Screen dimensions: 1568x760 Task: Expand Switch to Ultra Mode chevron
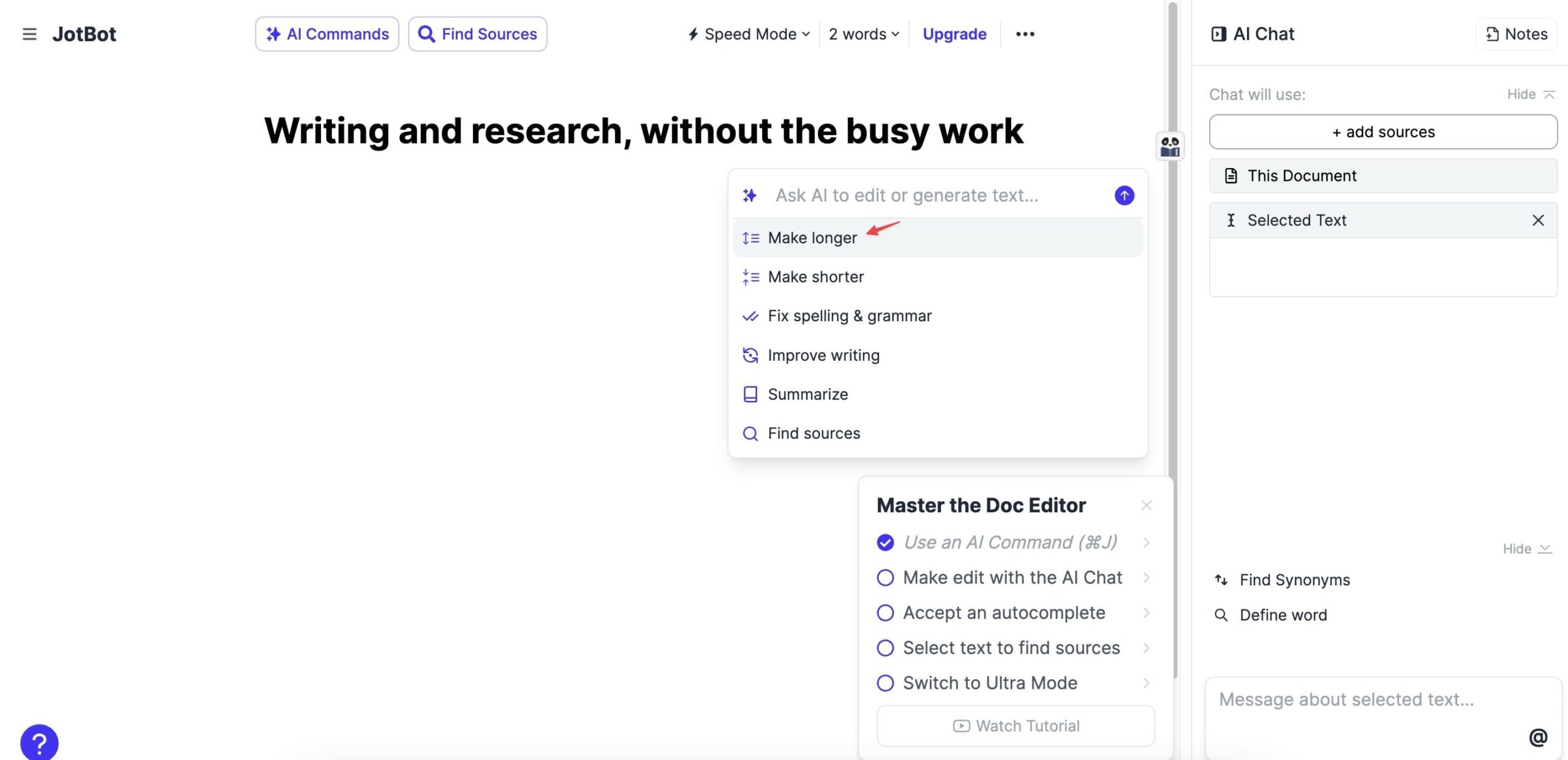point(1147,683)
